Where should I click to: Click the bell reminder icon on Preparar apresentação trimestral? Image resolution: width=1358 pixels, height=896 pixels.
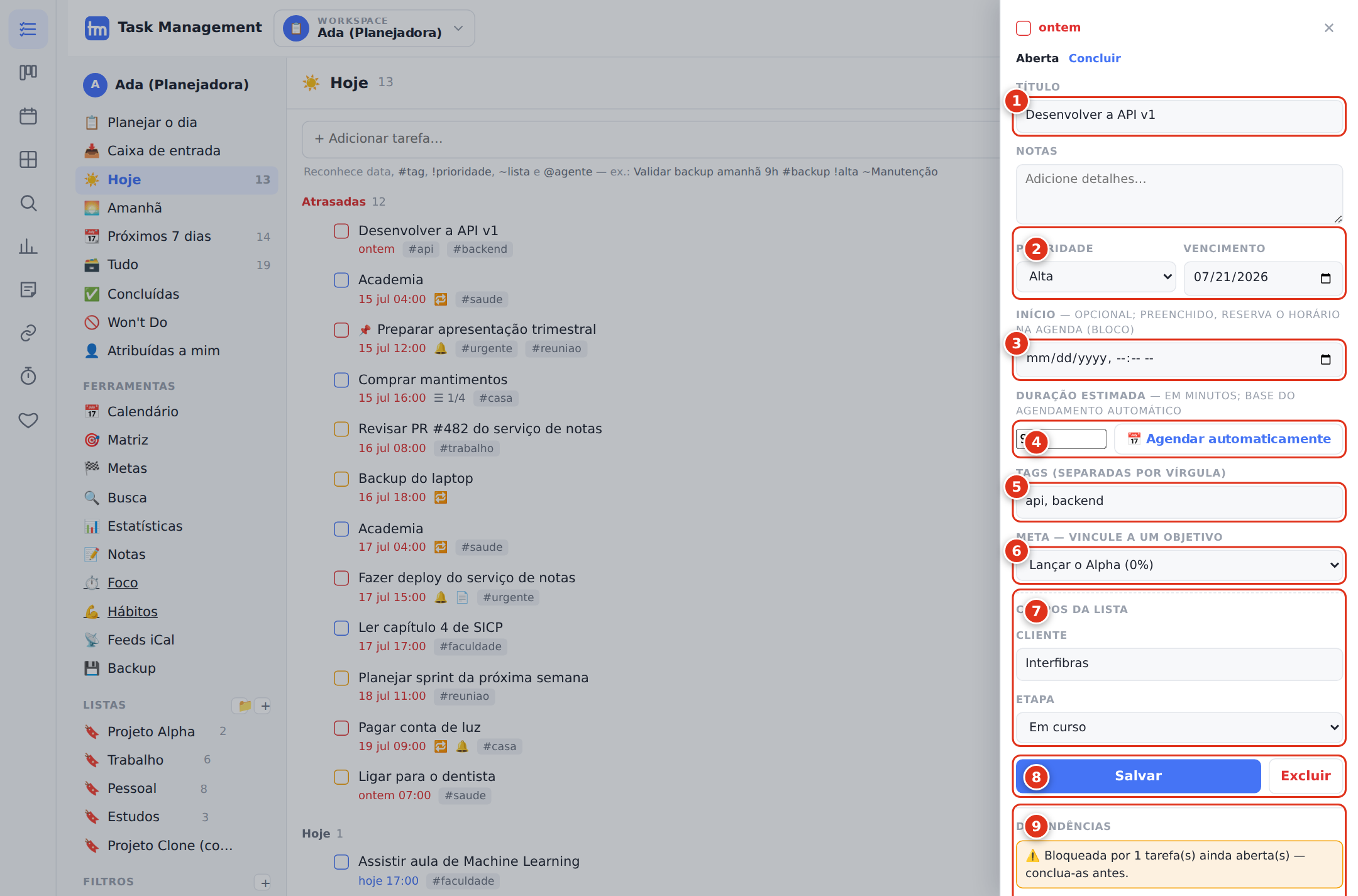(x=441, y=348)
